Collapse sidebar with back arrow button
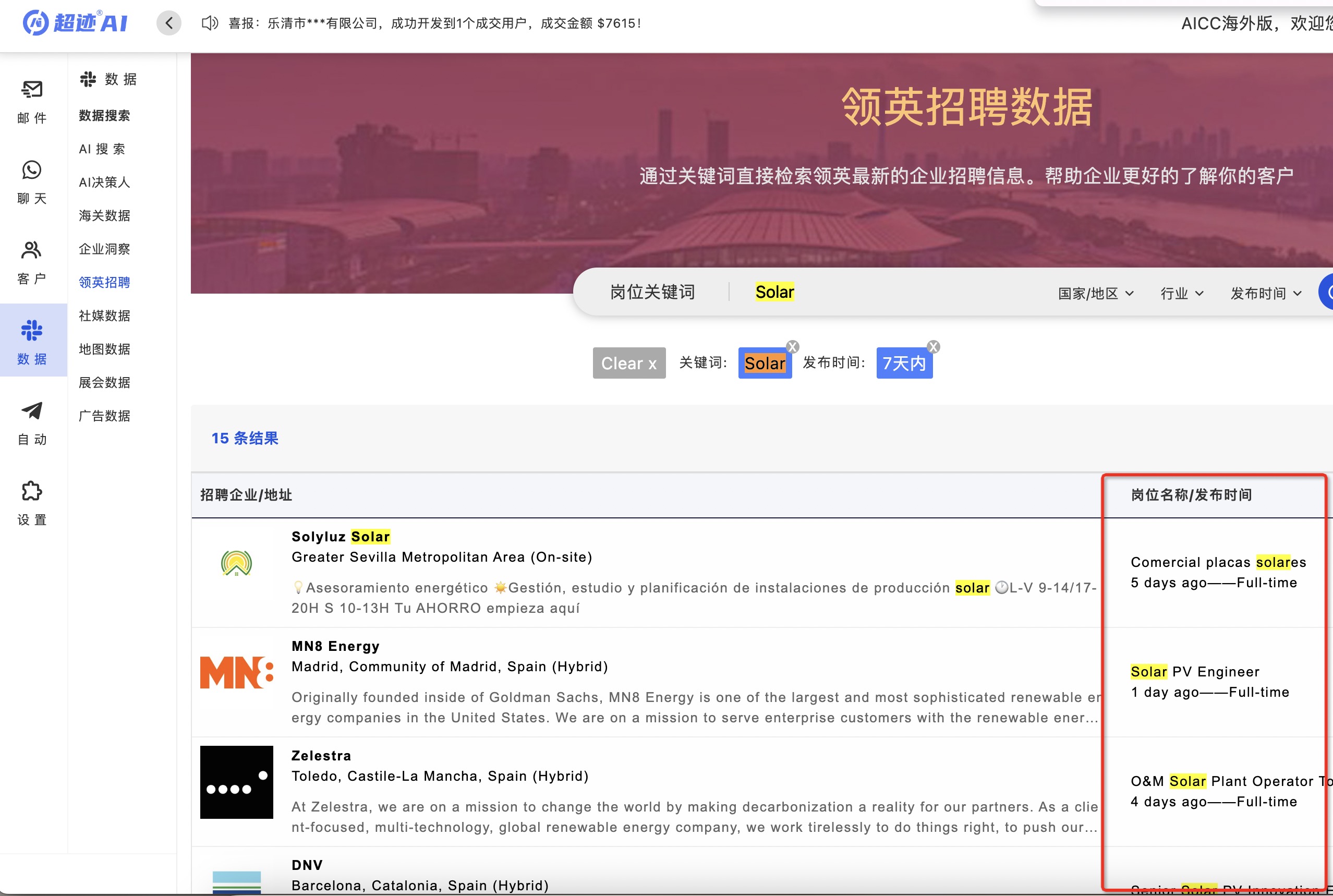1333x896 pixels. click(x=169, y=23)
